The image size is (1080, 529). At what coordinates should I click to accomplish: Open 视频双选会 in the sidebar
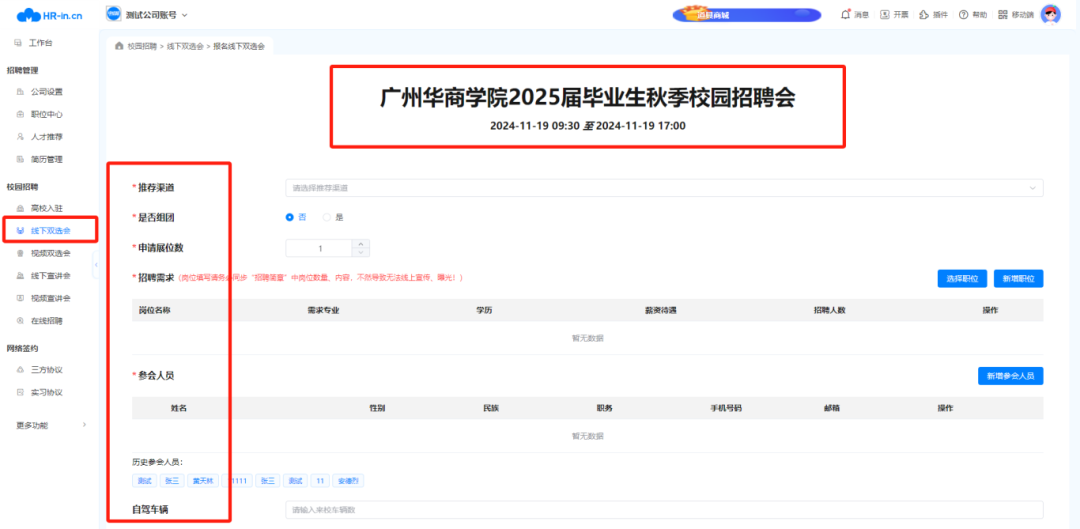(x=50, y=254)
